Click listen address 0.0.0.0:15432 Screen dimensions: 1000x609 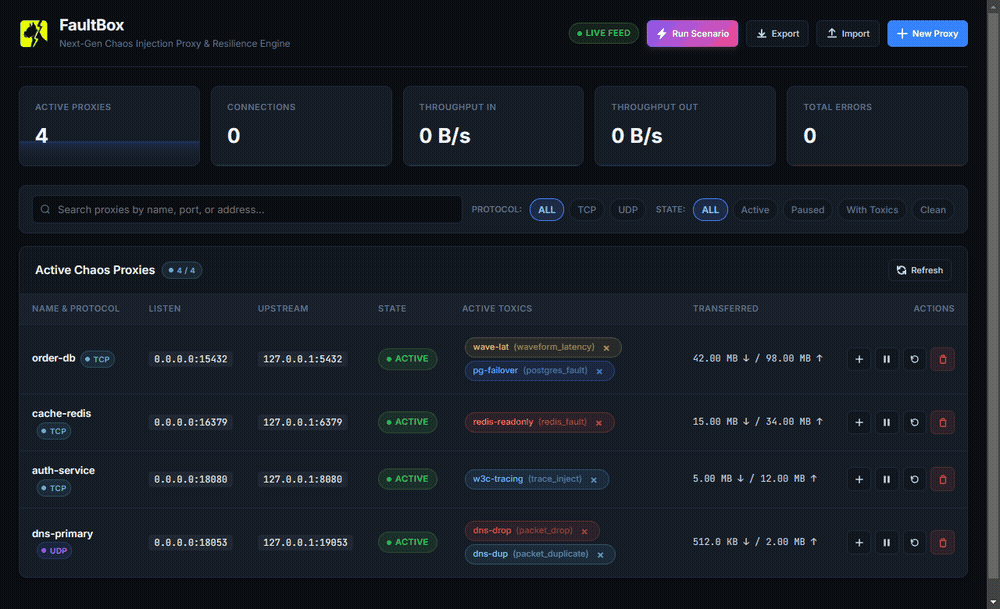(191, 359)
